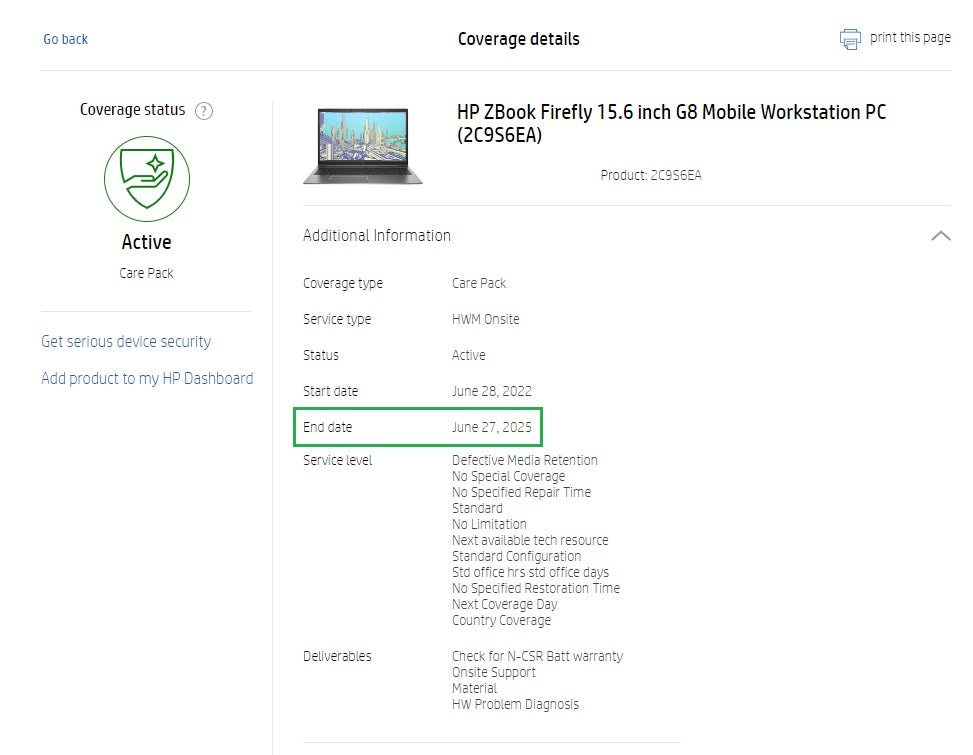The image size is (973, 755).
Task: Click the Coverage details page title
Action: [x=519, y=39]
